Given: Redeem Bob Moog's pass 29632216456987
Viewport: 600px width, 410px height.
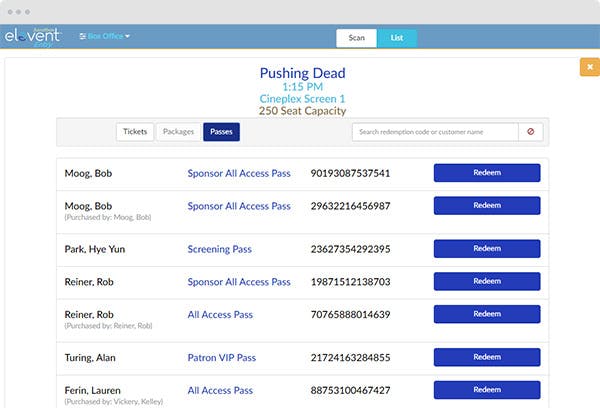Looking at the screenshot, I should coord(487,206).
